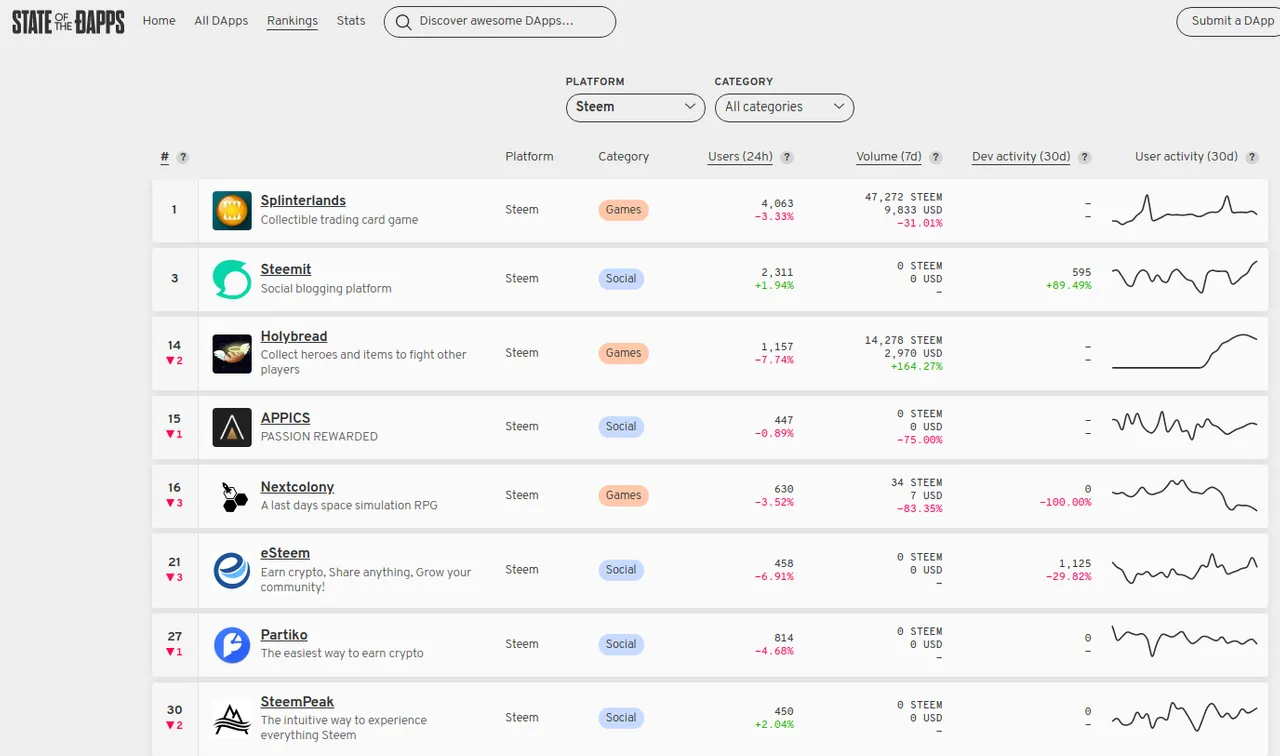This screenshot has height=756, width=1280.
Task: Click Social tag in SteemPeak row
Action: 621,718
